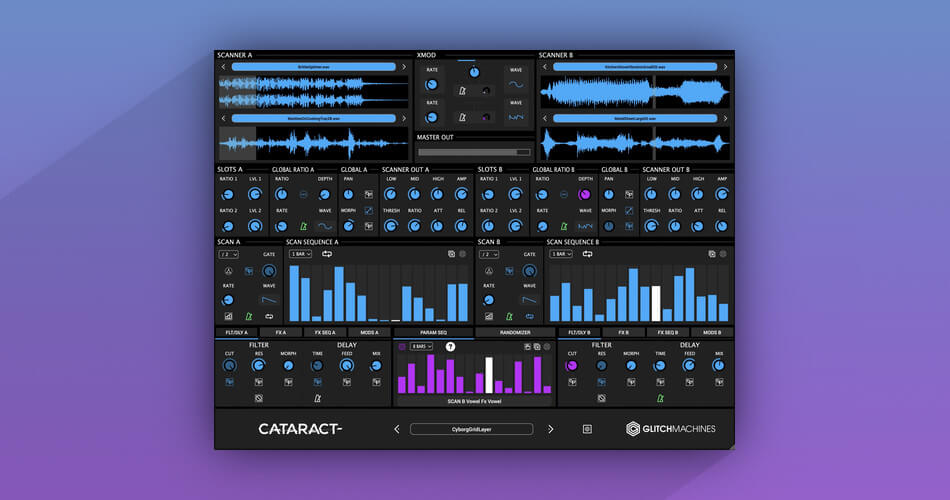Screen dimensions: 950x500
Task: Select the Global Ratio A wave shape
Action: [x=325, y=227]
